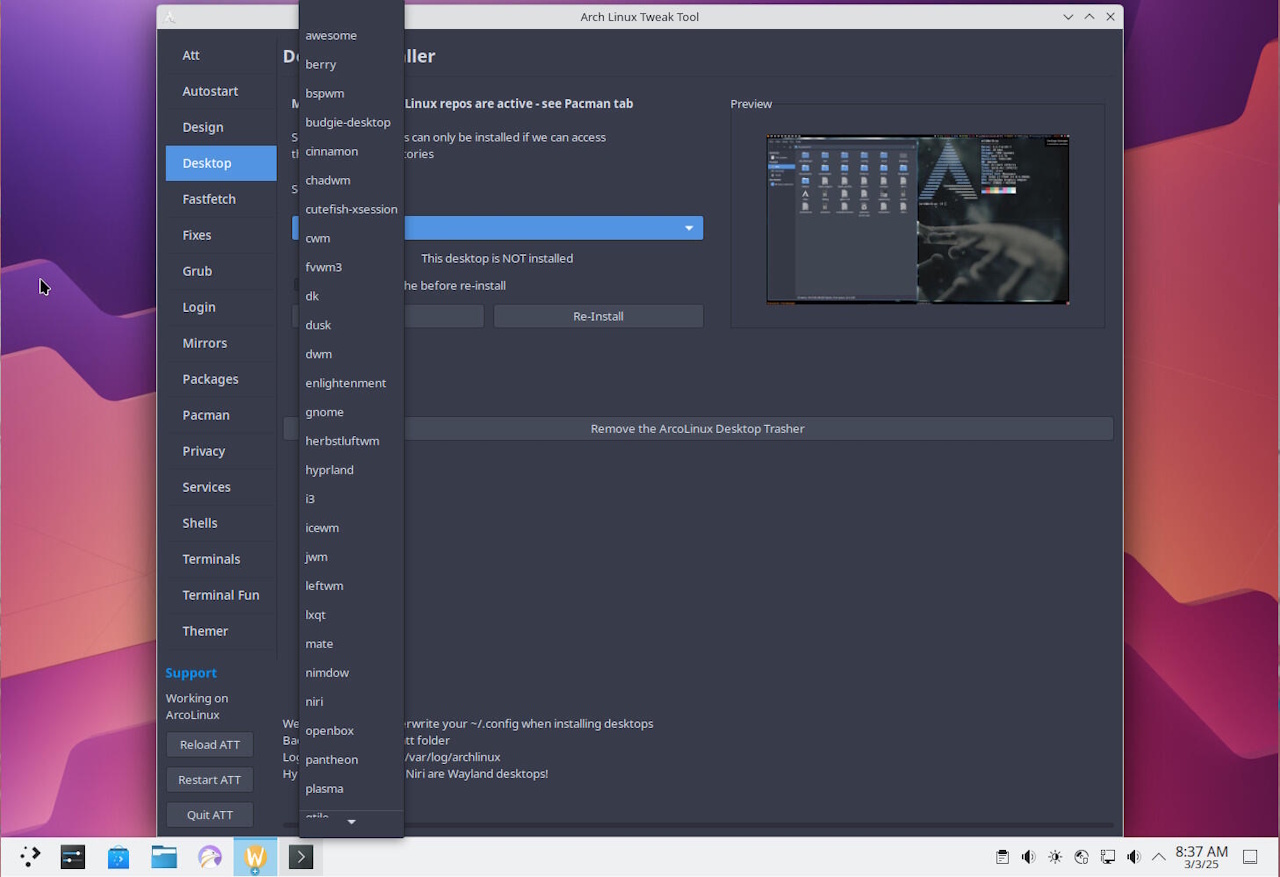The width and height of the screenshot is (1280, 877).
Task: Click the desktop preview thumbnail
Action: pos(917,219)
